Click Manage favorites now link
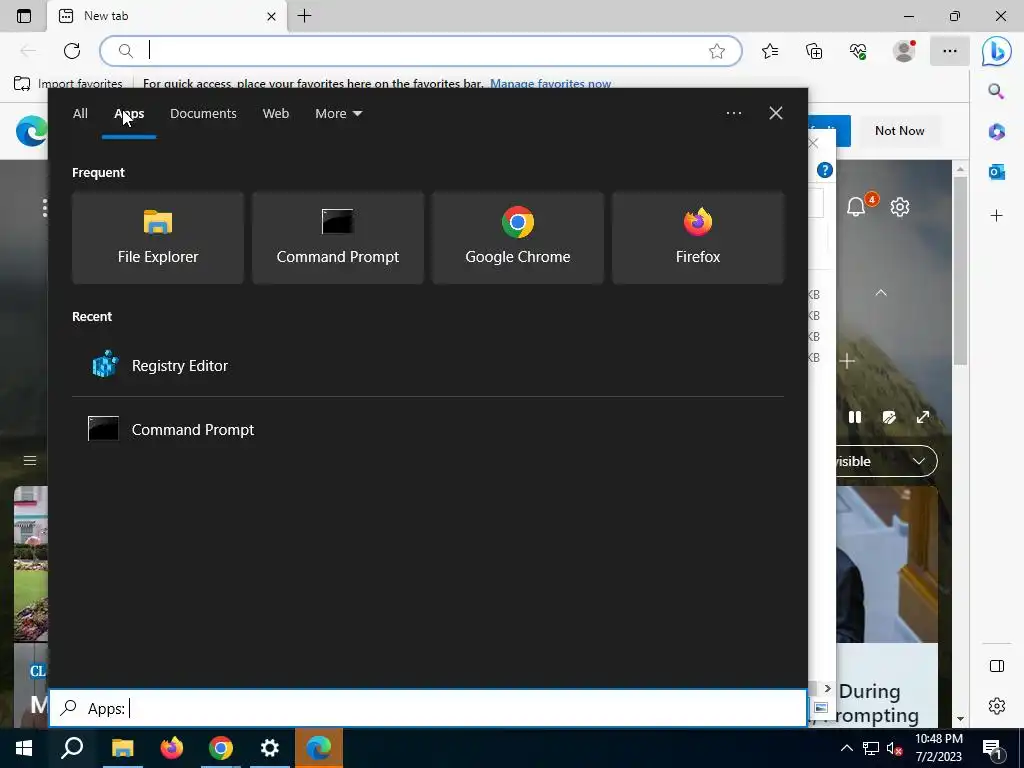This screenshot has width=1024, height=768. click(x=550, y=84)
